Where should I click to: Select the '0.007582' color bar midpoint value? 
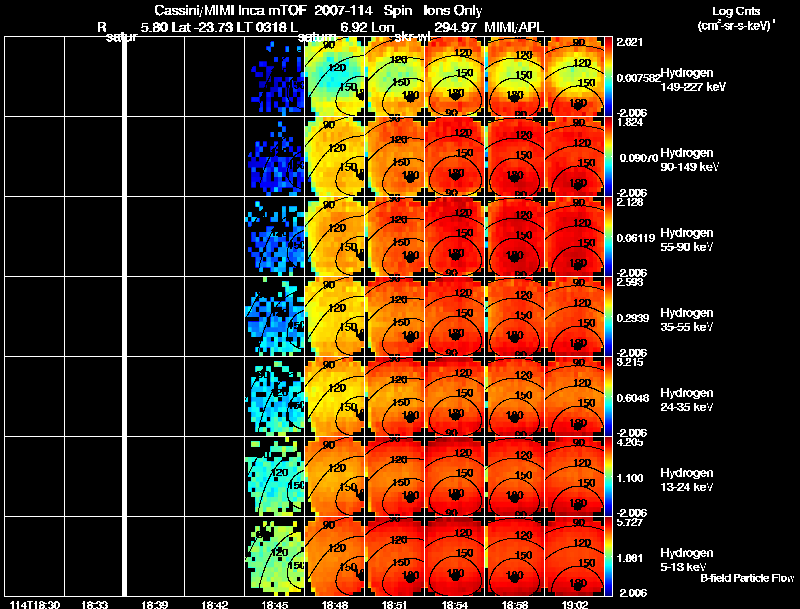(639, 78)
